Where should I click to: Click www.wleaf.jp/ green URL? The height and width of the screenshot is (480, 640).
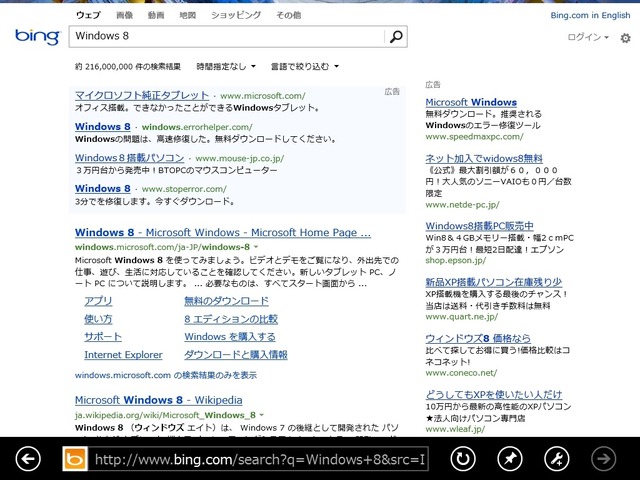455,429
